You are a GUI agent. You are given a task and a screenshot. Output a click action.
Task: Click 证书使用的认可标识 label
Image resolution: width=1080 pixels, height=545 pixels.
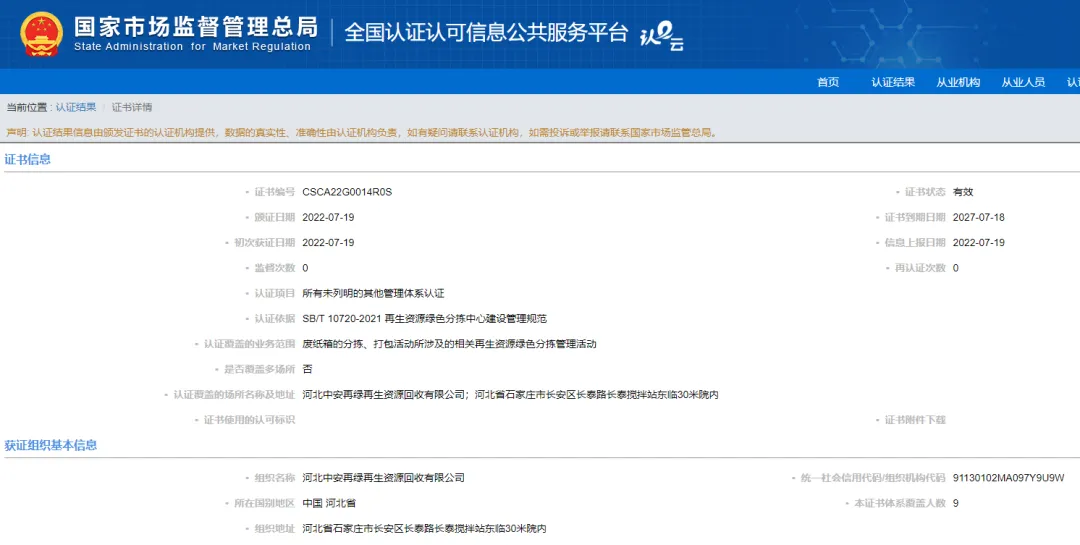click(x=249, y=420)
